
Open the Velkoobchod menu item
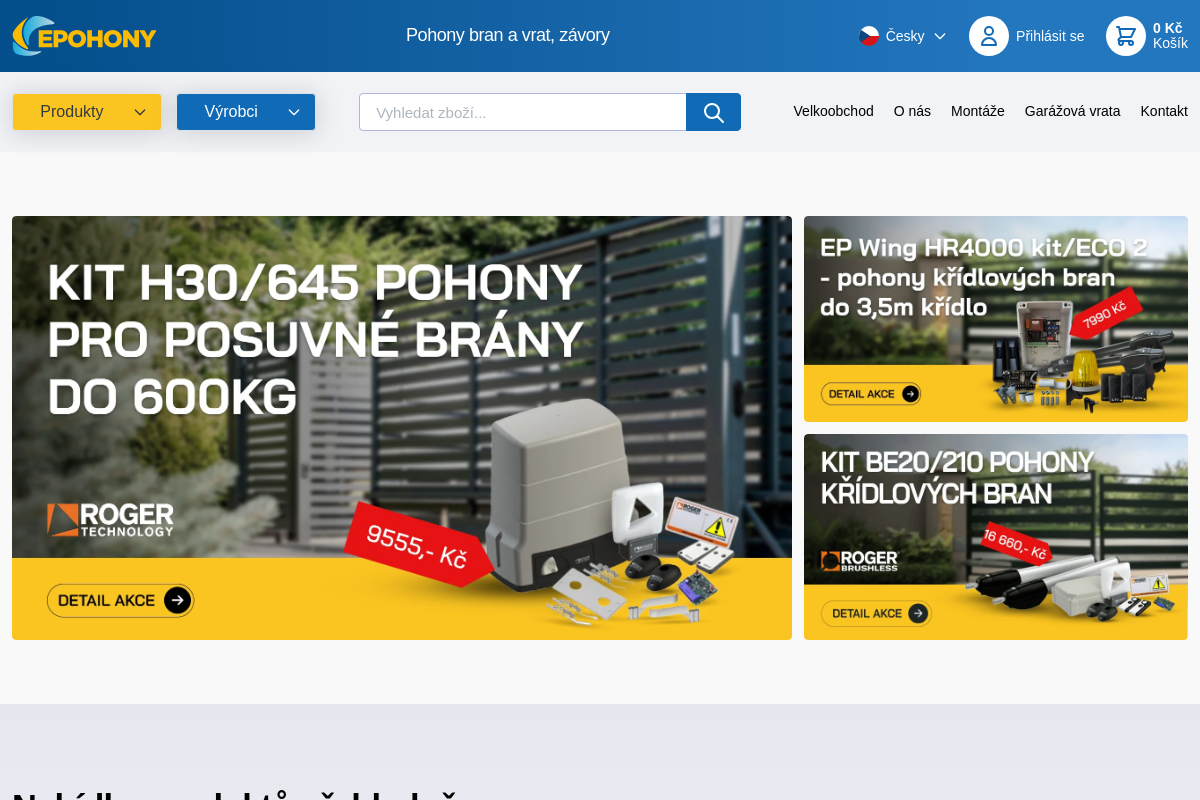pyautogui.click(x=833, y=111)
